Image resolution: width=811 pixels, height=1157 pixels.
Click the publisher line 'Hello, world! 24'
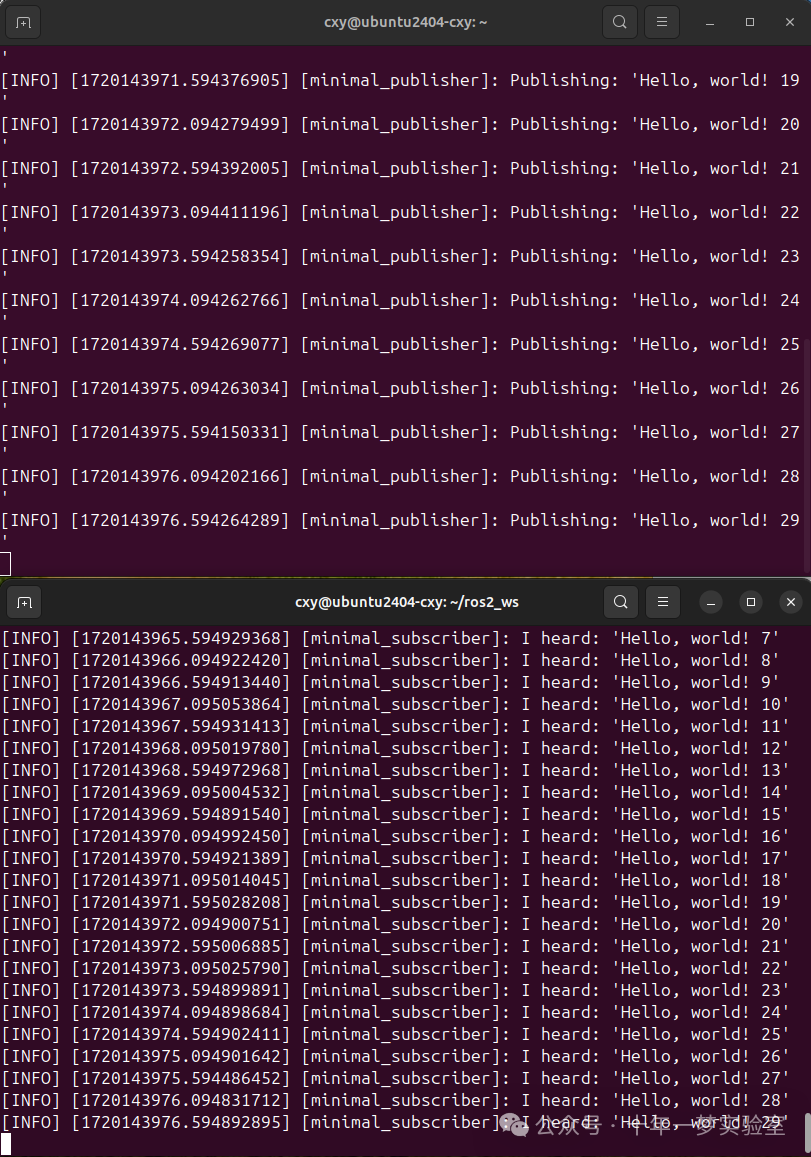(x=400, y=301)
